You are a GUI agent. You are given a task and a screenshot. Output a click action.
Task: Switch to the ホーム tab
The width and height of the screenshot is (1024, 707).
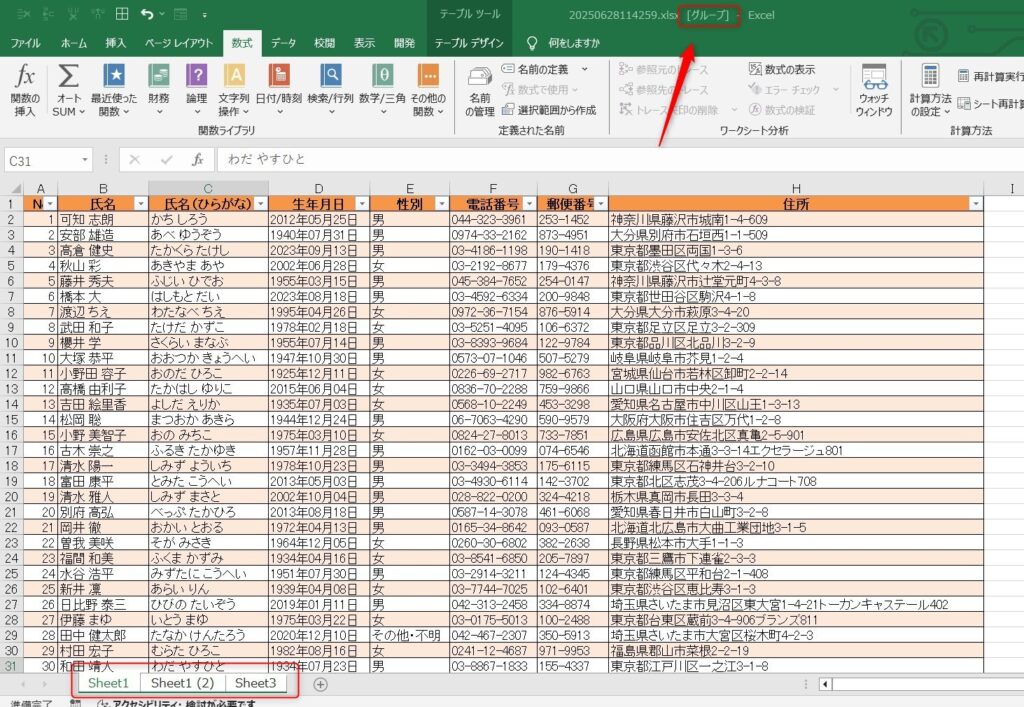(74, 43)
